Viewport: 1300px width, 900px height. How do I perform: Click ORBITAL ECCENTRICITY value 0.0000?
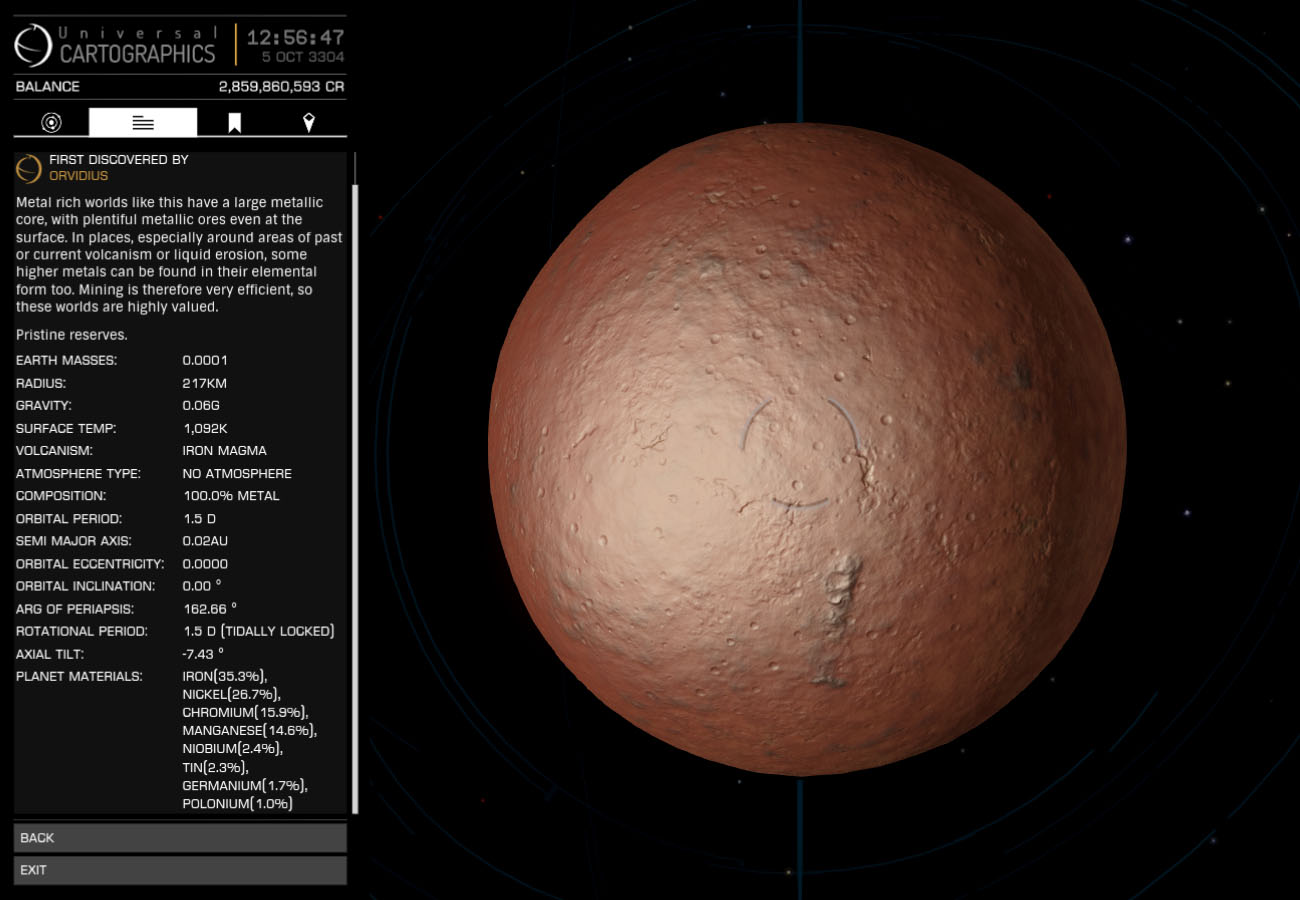click(205, 564)
